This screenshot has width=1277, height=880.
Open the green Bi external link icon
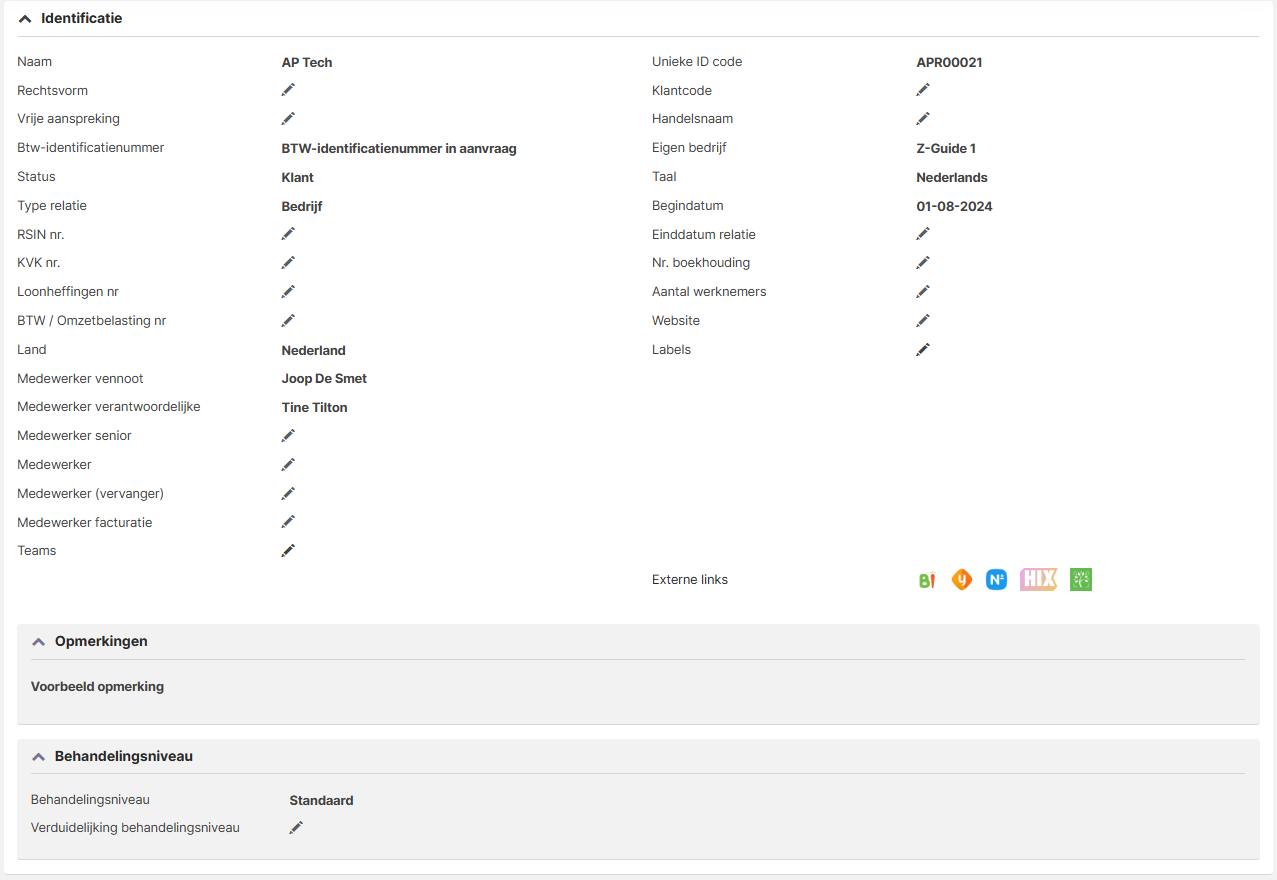[x=927, y=580]
